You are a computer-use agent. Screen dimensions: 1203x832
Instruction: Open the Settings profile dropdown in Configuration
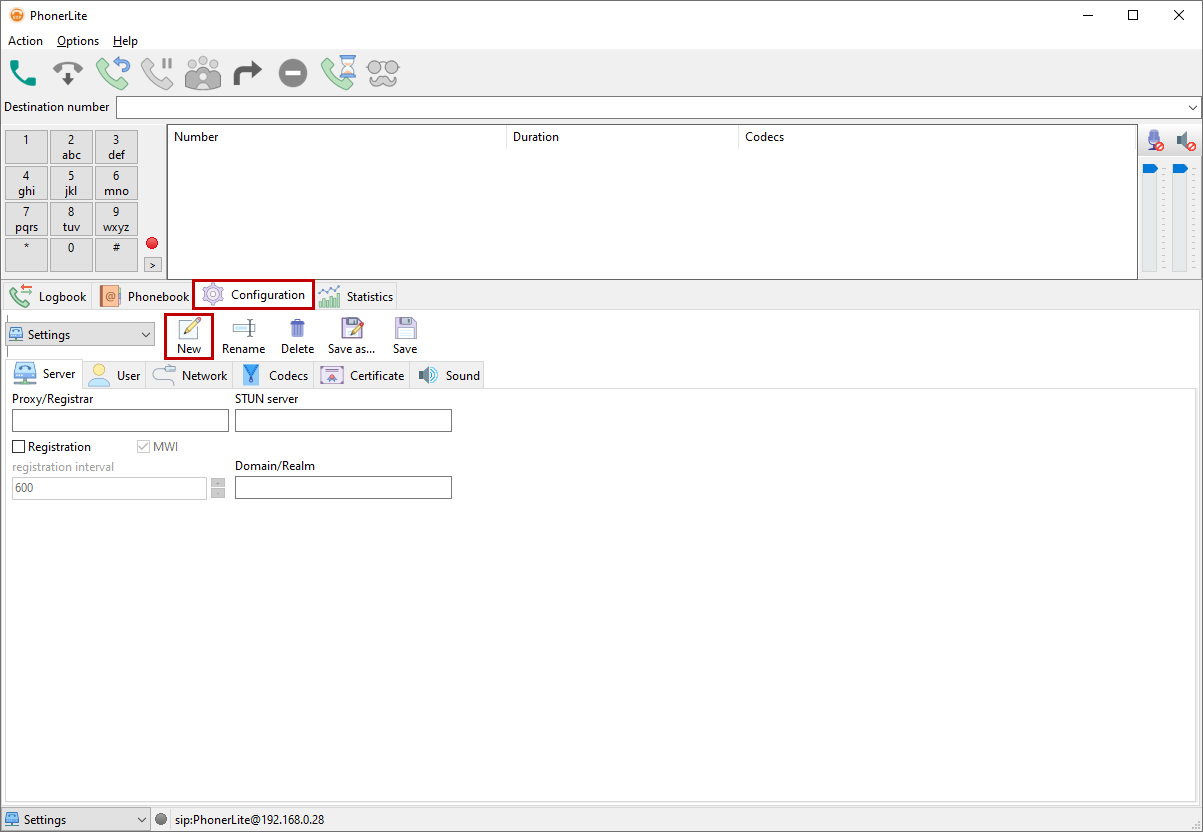pyautogui.click(x=80, y=335)
